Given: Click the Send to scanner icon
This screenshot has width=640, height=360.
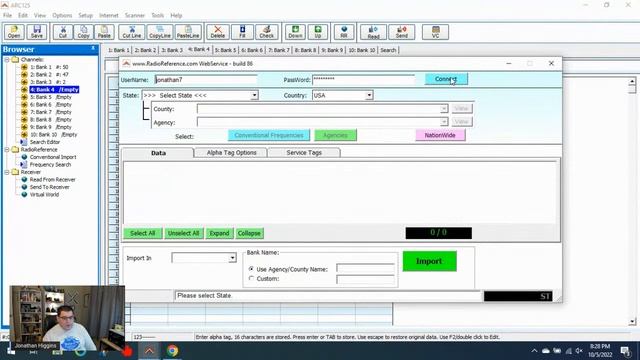Looking at the screenshot, I should pos(402,32).
